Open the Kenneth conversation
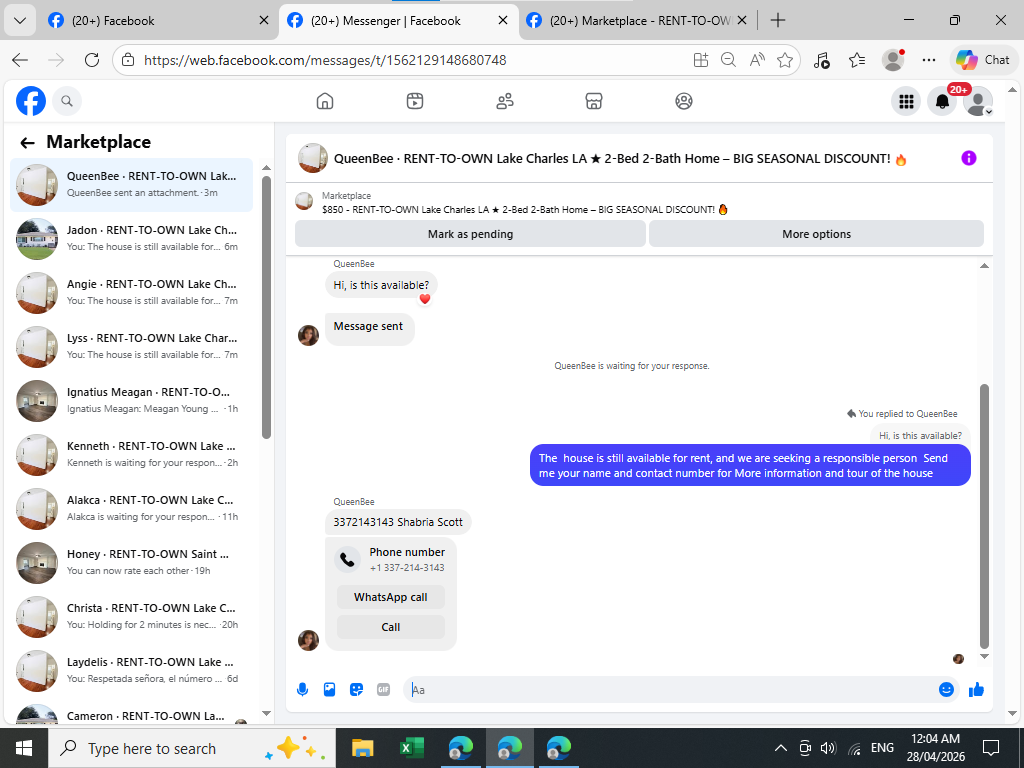1024x768 pixels. (131, 455)
